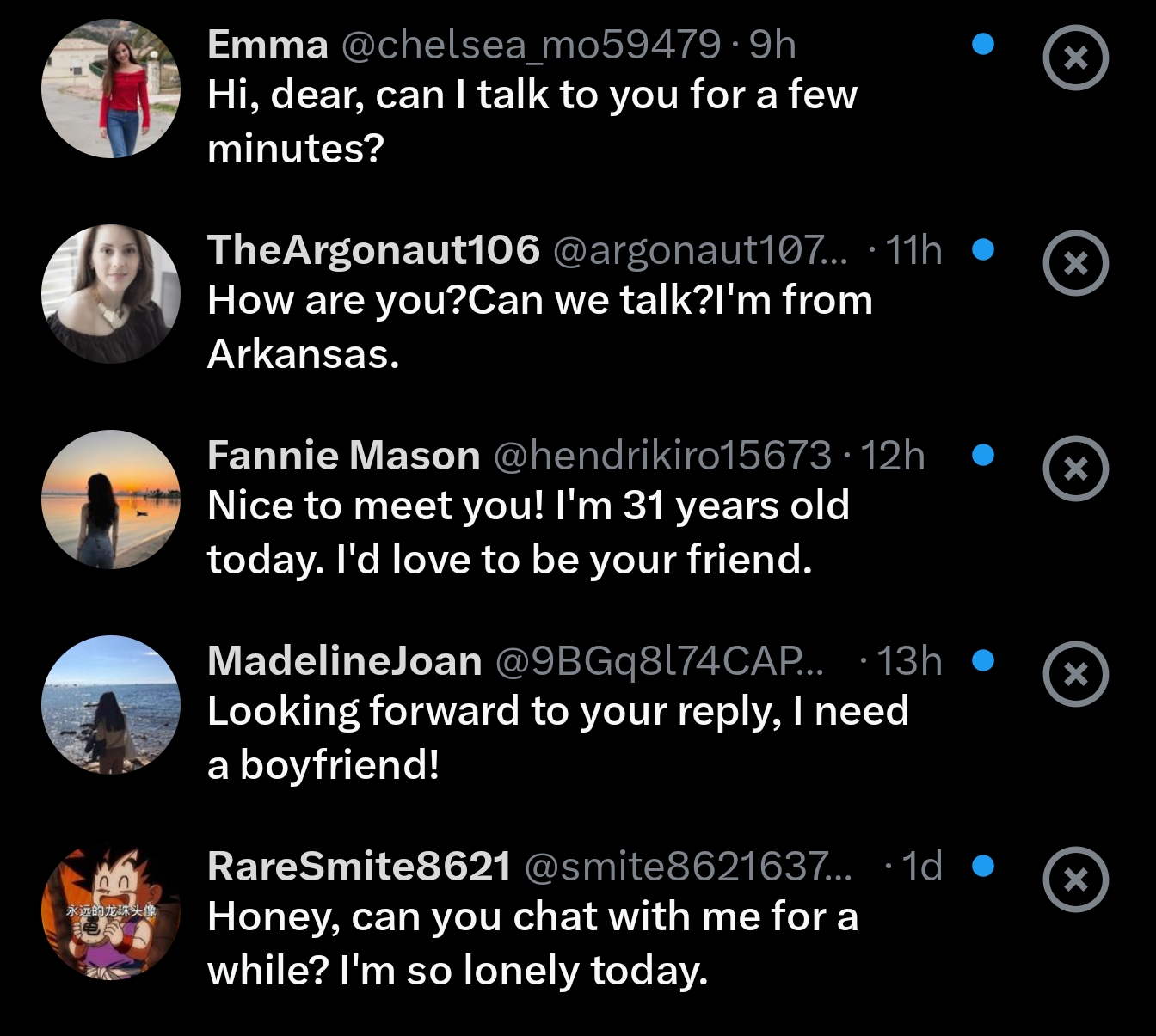The image size is (1156, 1036).
Task: Click the unread dot on Emma's message
Action: click(x=983, y=44)
